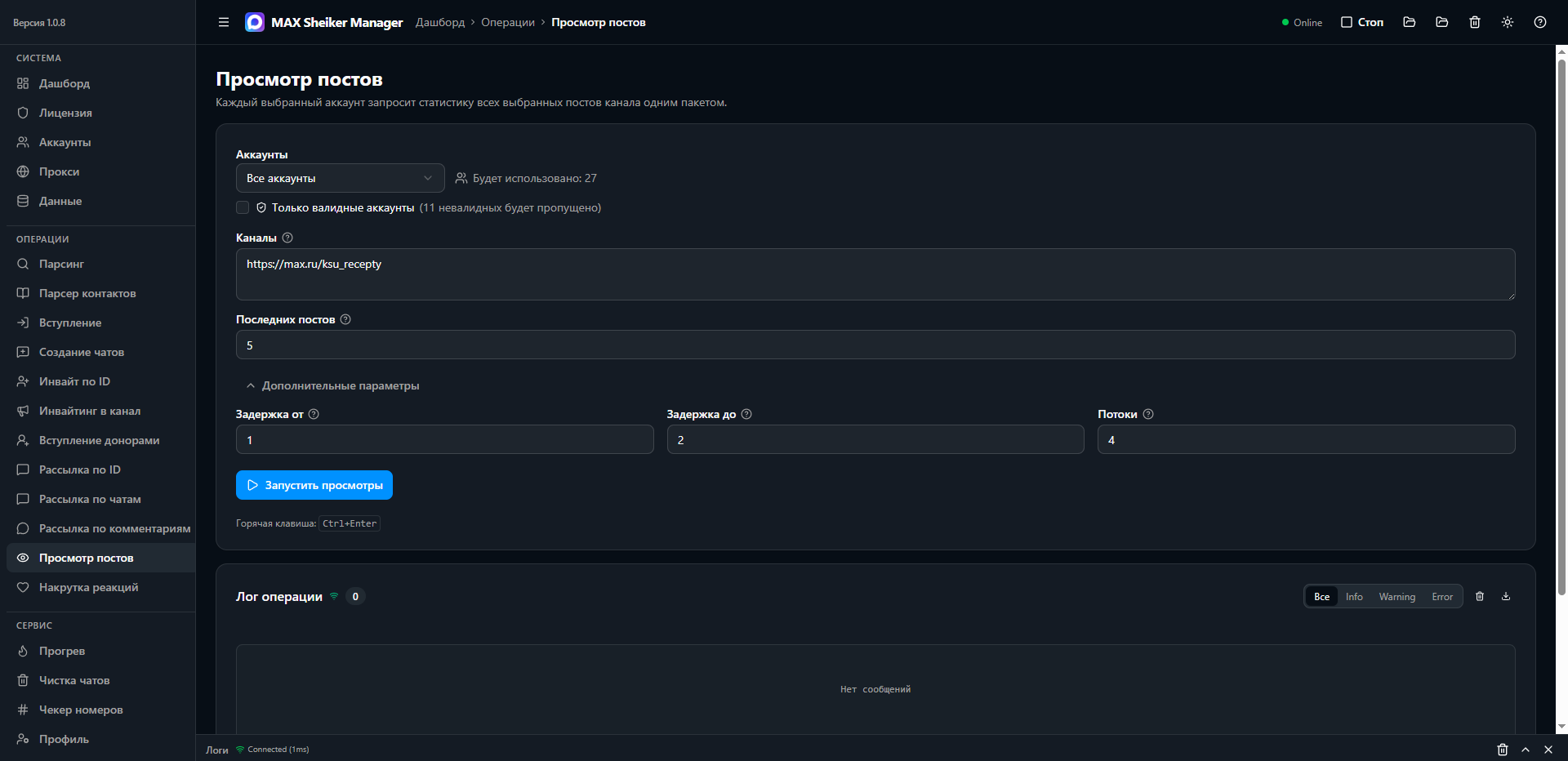Clear logs with bottom bar trash icon
The width and height of the screenshot is (1568, 761).
coord(1503,750)
